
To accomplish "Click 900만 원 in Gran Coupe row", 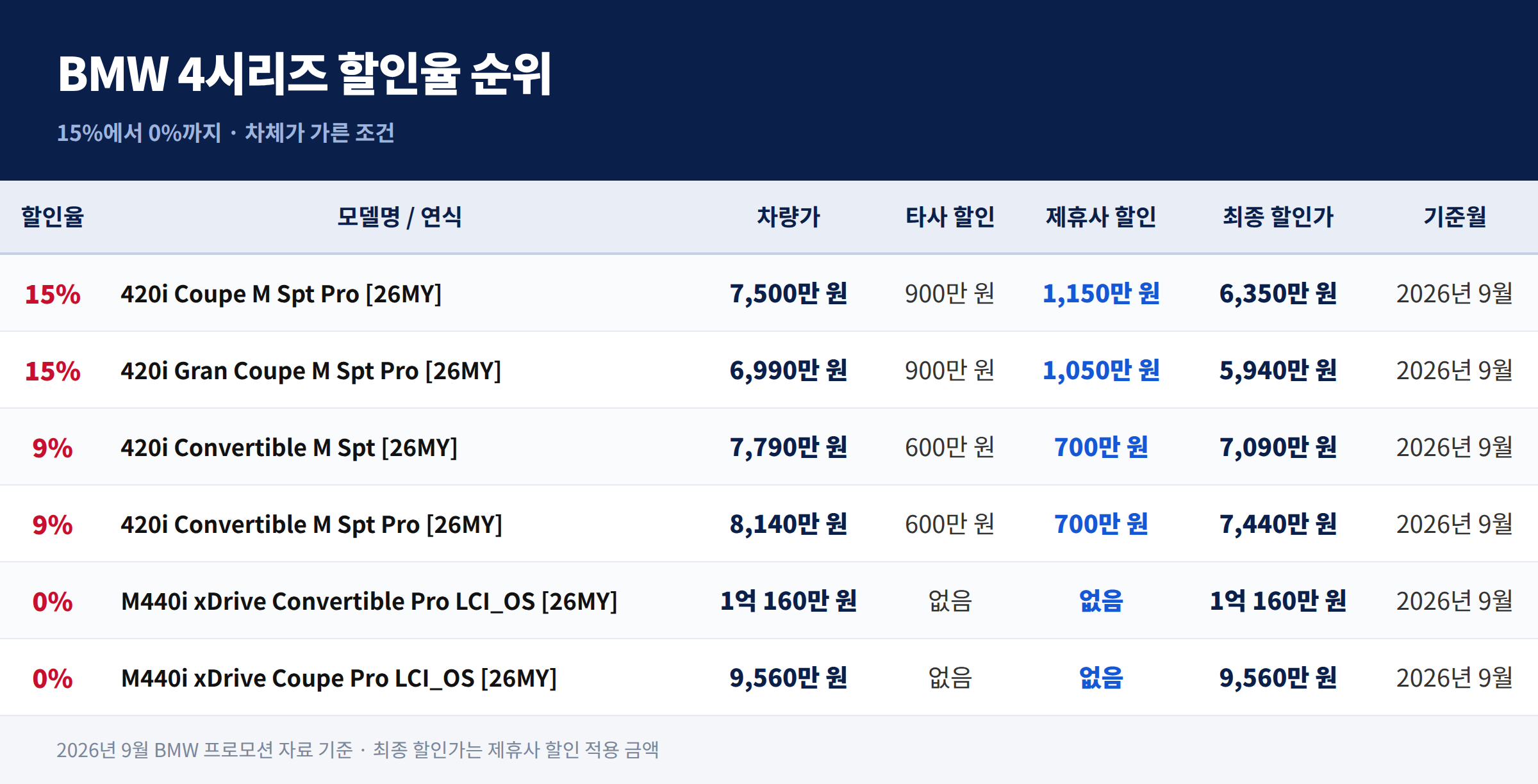I will click(950, 370).
